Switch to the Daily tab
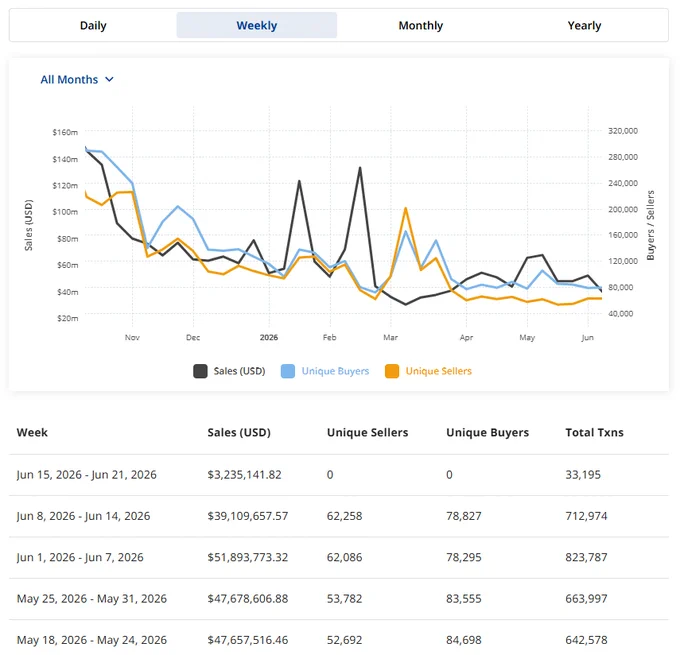 [x=93, y=26]
